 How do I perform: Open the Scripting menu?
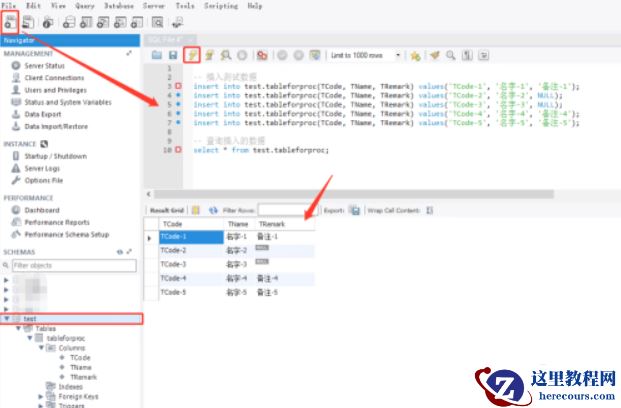click(221, 6)
